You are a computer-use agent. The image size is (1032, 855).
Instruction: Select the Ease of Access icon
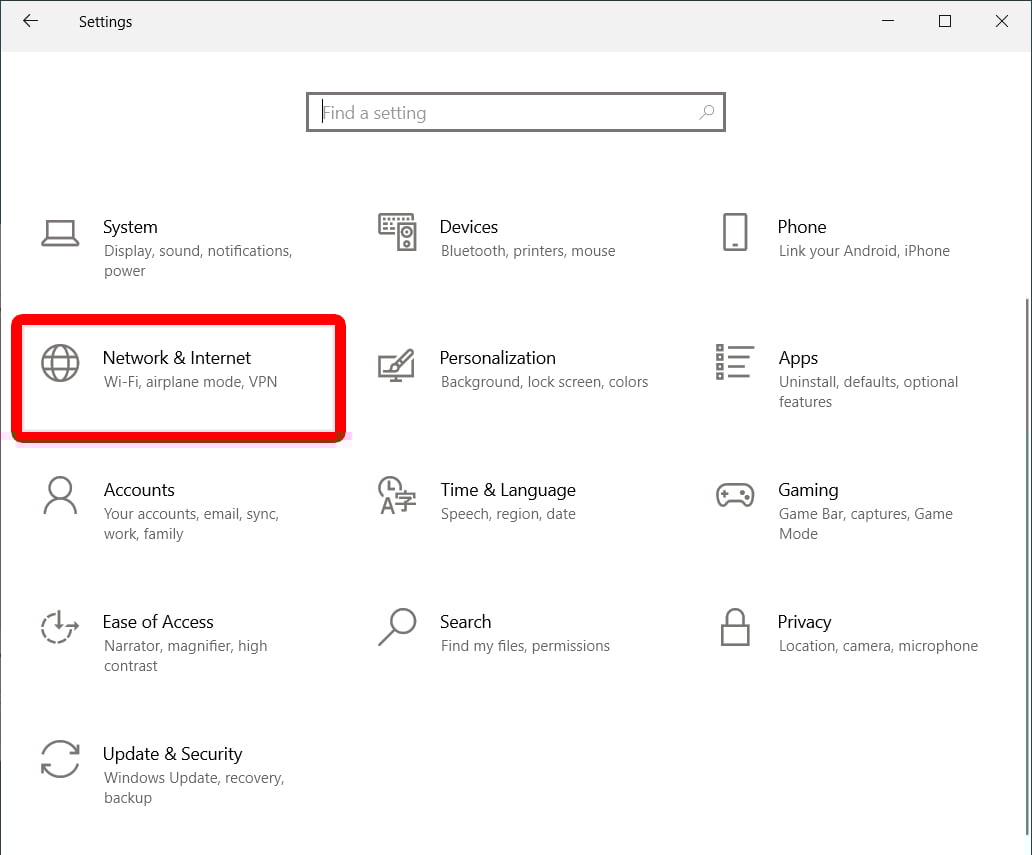tap(60, 627)
